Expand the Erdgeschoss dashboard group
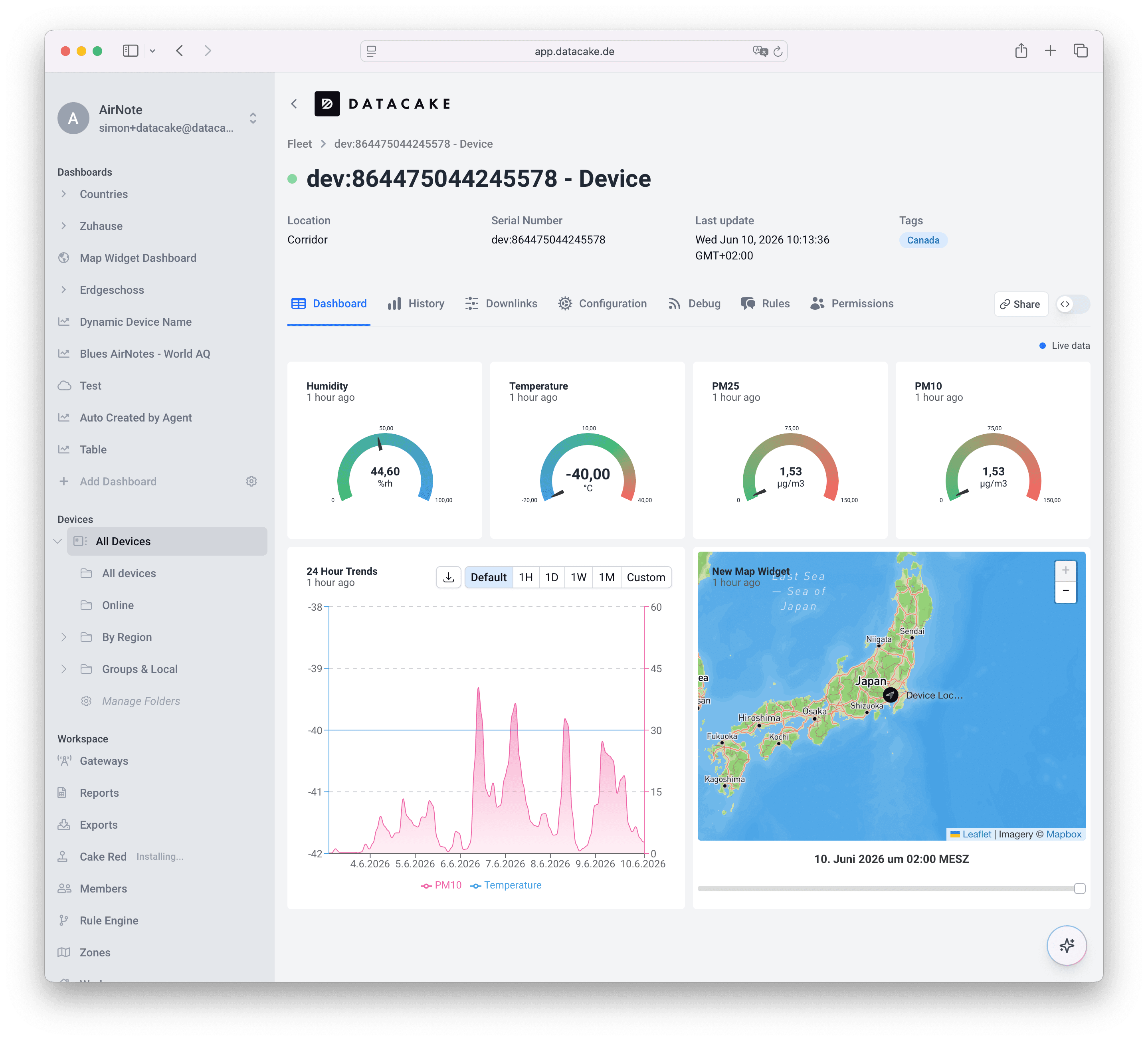Screen dimensions: 1148x1041 pos(64,290)
